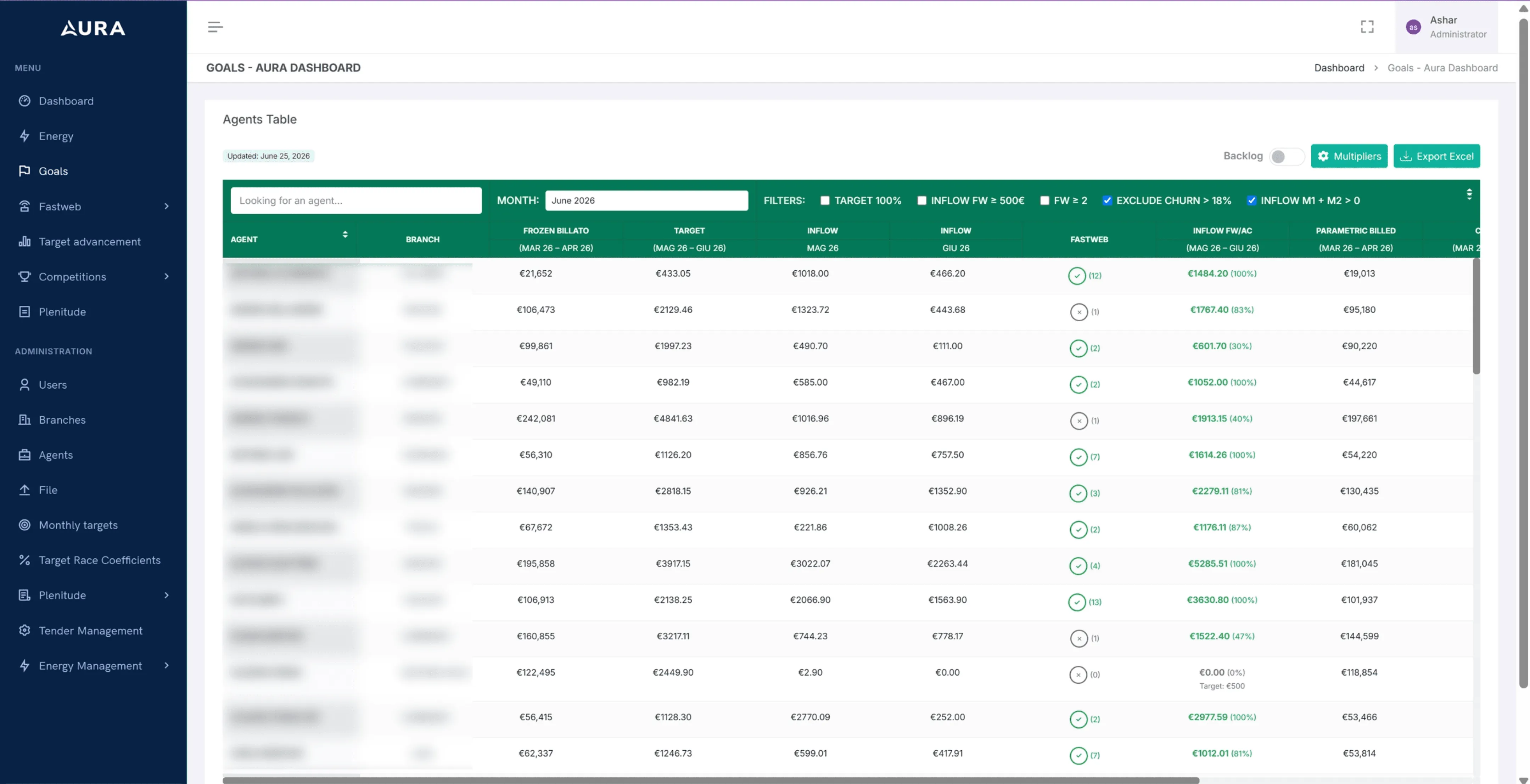Click the Monthly targets bullseye icon
Viewport: 1530px width, 784px height.
(x=24, y=525)
